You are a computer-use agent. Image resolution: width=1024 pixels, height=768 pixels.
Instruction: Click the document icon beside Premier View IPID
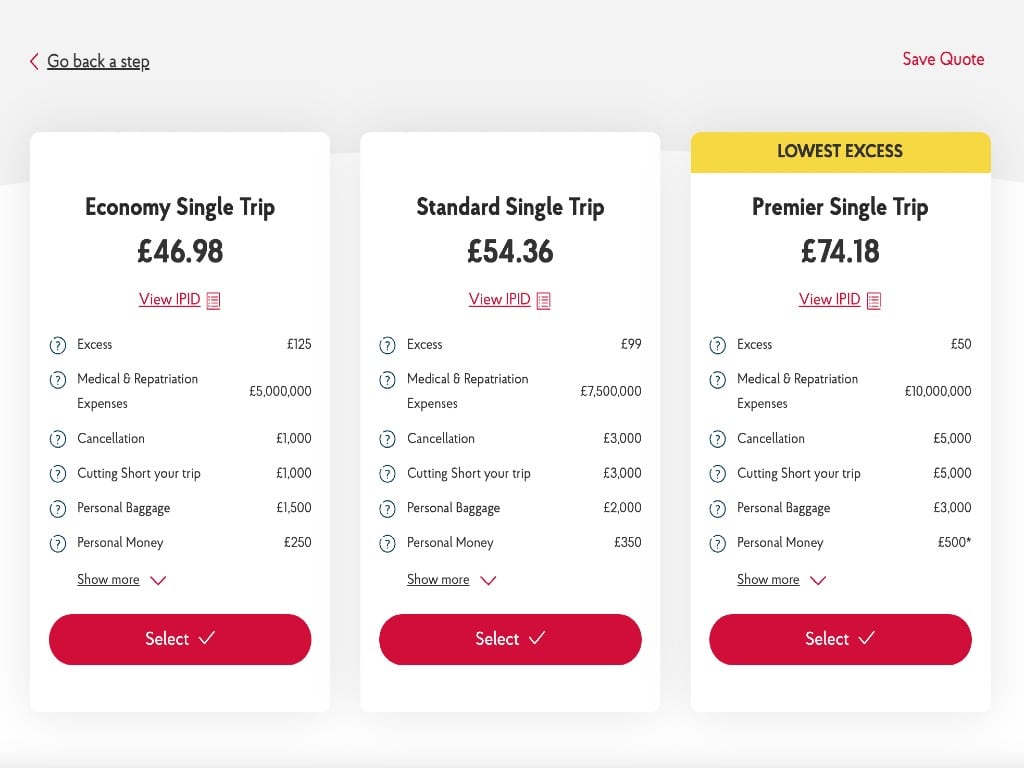(872, 299)
